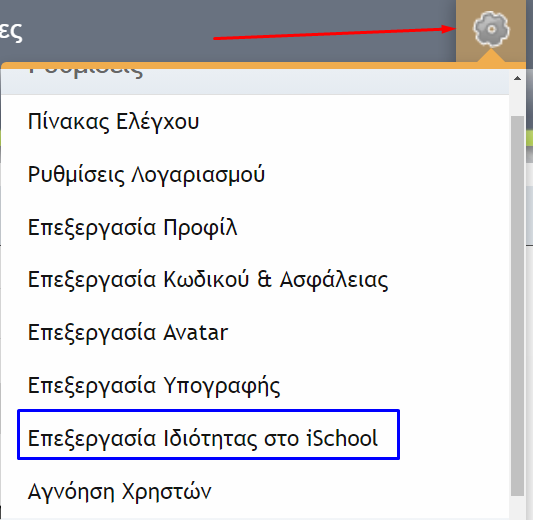Screen dimensions: 533x520
Task: Click the scrollbar up arrow
Action: click(517, 79)
